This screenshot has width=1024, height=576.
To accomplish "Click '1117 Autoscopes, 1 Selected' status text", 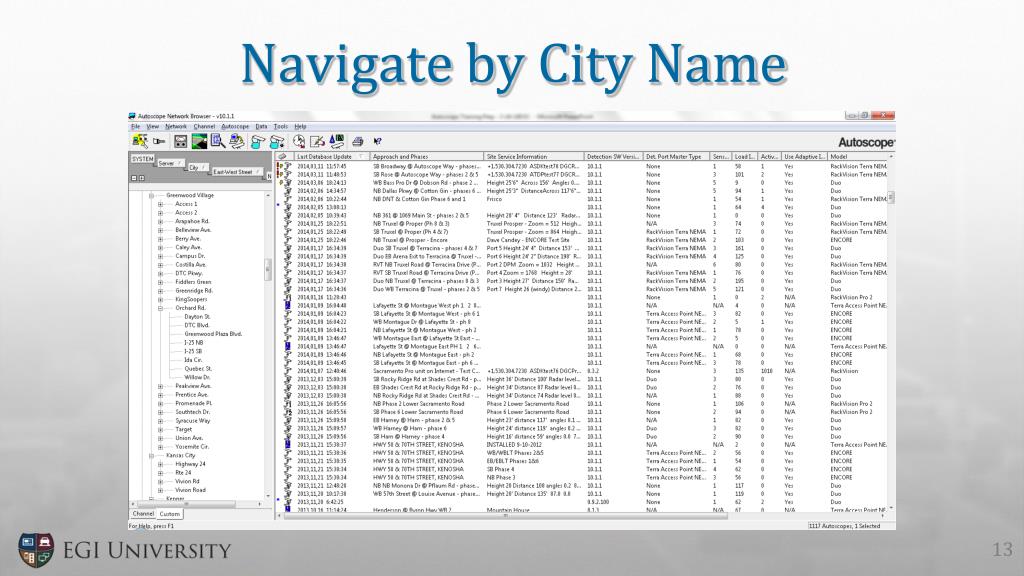I will point(844,526).
